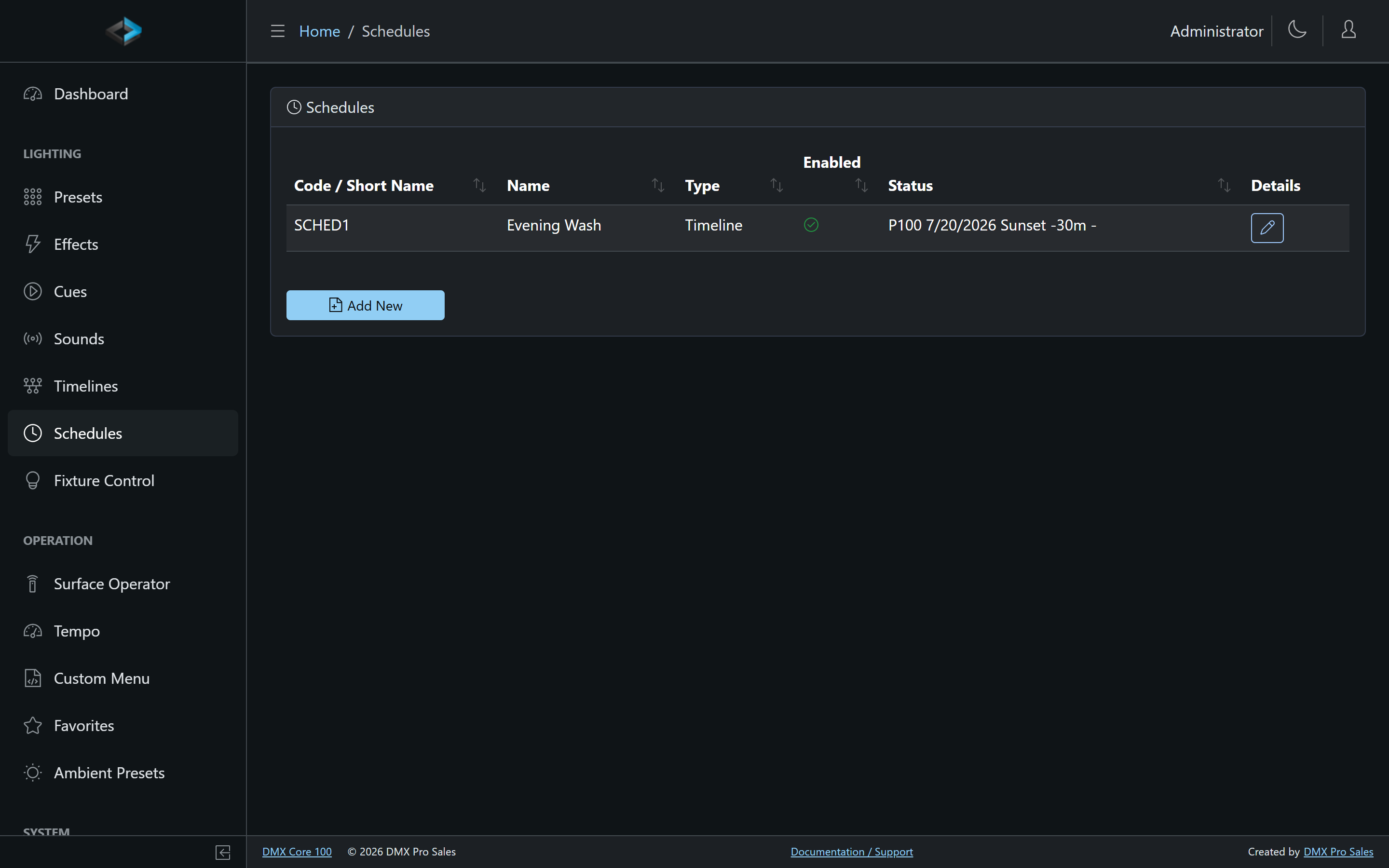Viewport: 1389px width, 868px height.
Task: Open the Effects menu item
Action: pos(123,244)
